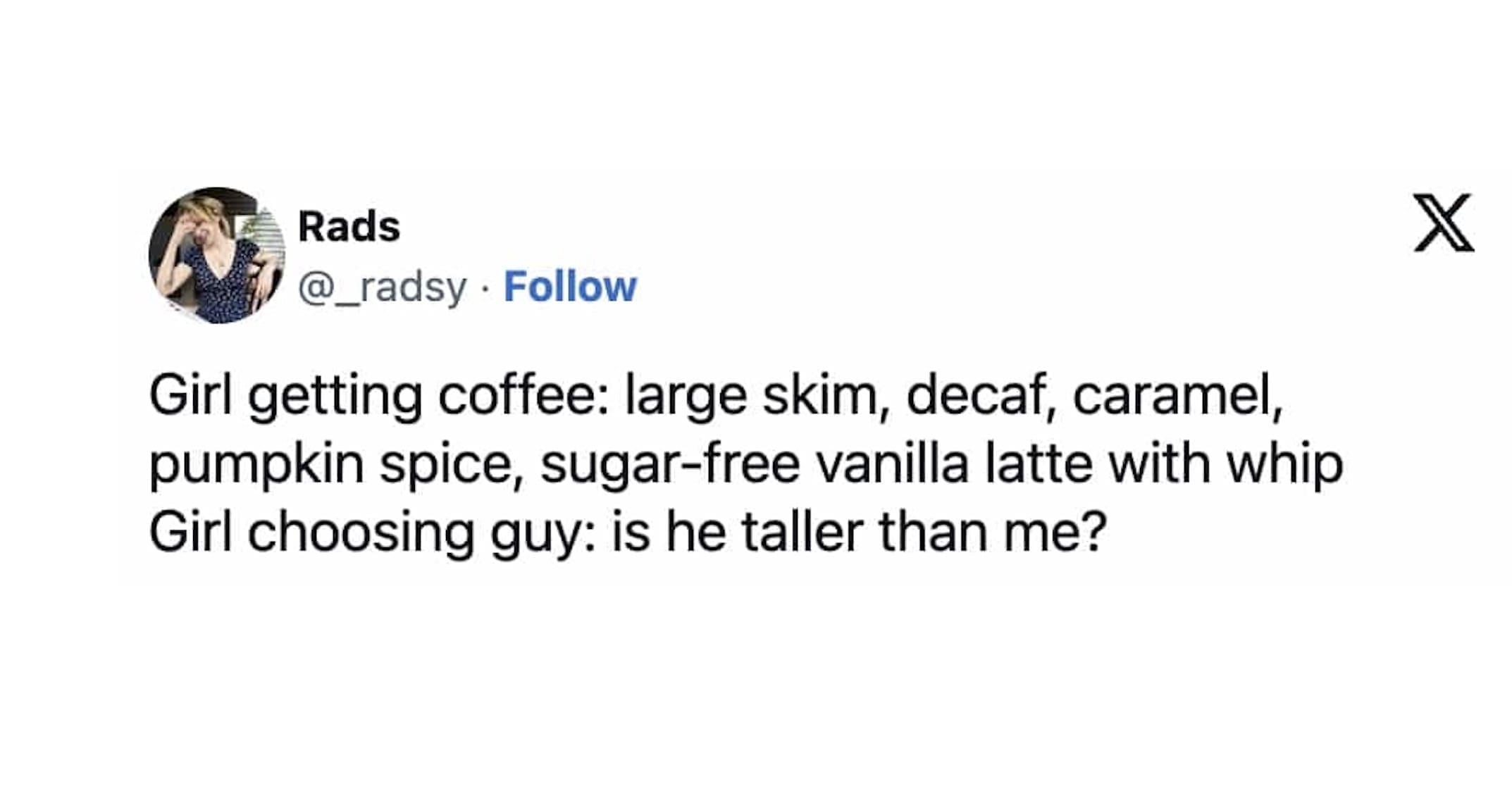Click the word "spice," in the tweet
1512x803 pixels.
451,465
